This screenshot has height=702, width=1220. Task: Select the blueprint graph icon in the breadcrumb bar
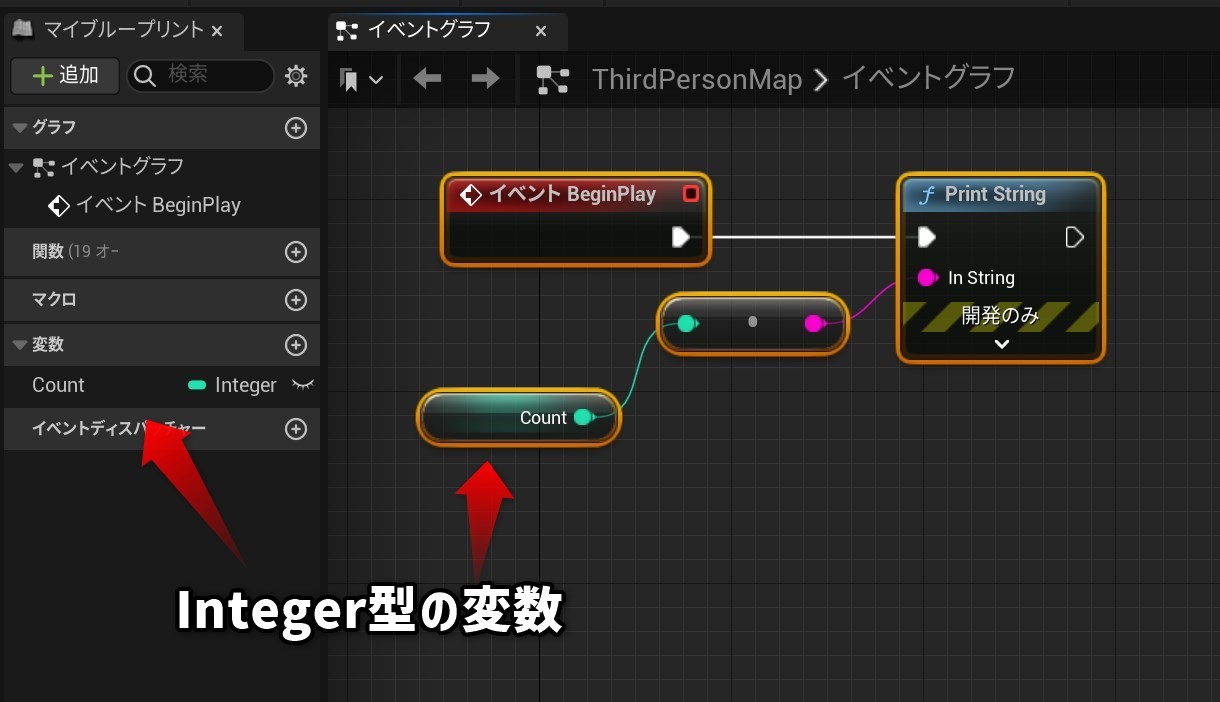tap(553, 78)
